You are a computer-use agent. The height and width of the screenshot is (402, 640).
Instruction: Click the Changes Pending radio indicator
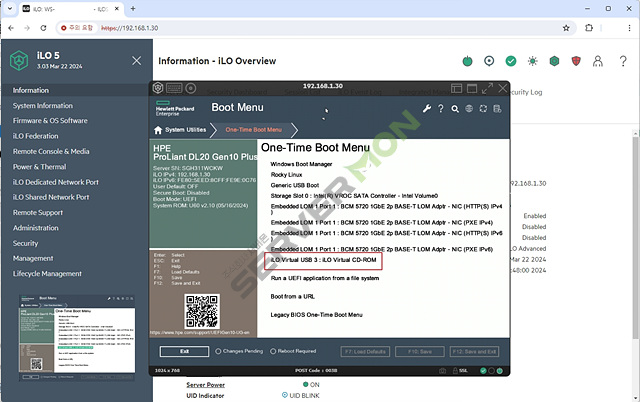coord(218,351)
